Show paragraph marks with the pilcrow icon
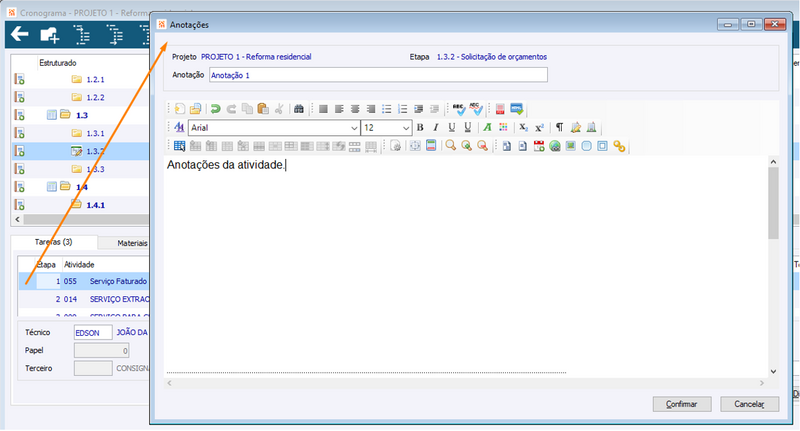Image resolution: width=800 pixels, height=431 pixels. tap(560, 127)
